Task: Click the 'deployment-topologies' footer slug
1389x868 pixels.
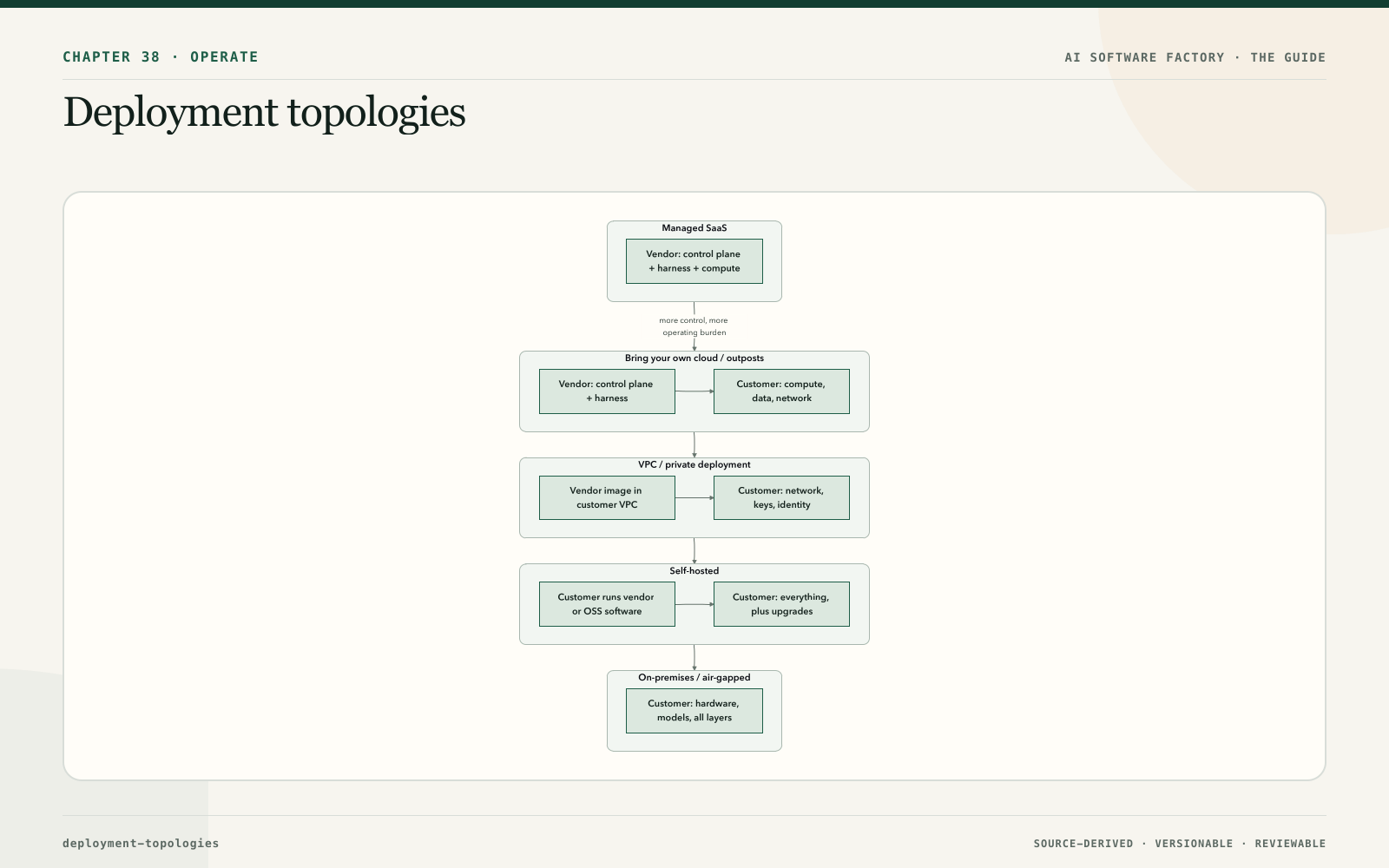Action: (x=141, y=843)
